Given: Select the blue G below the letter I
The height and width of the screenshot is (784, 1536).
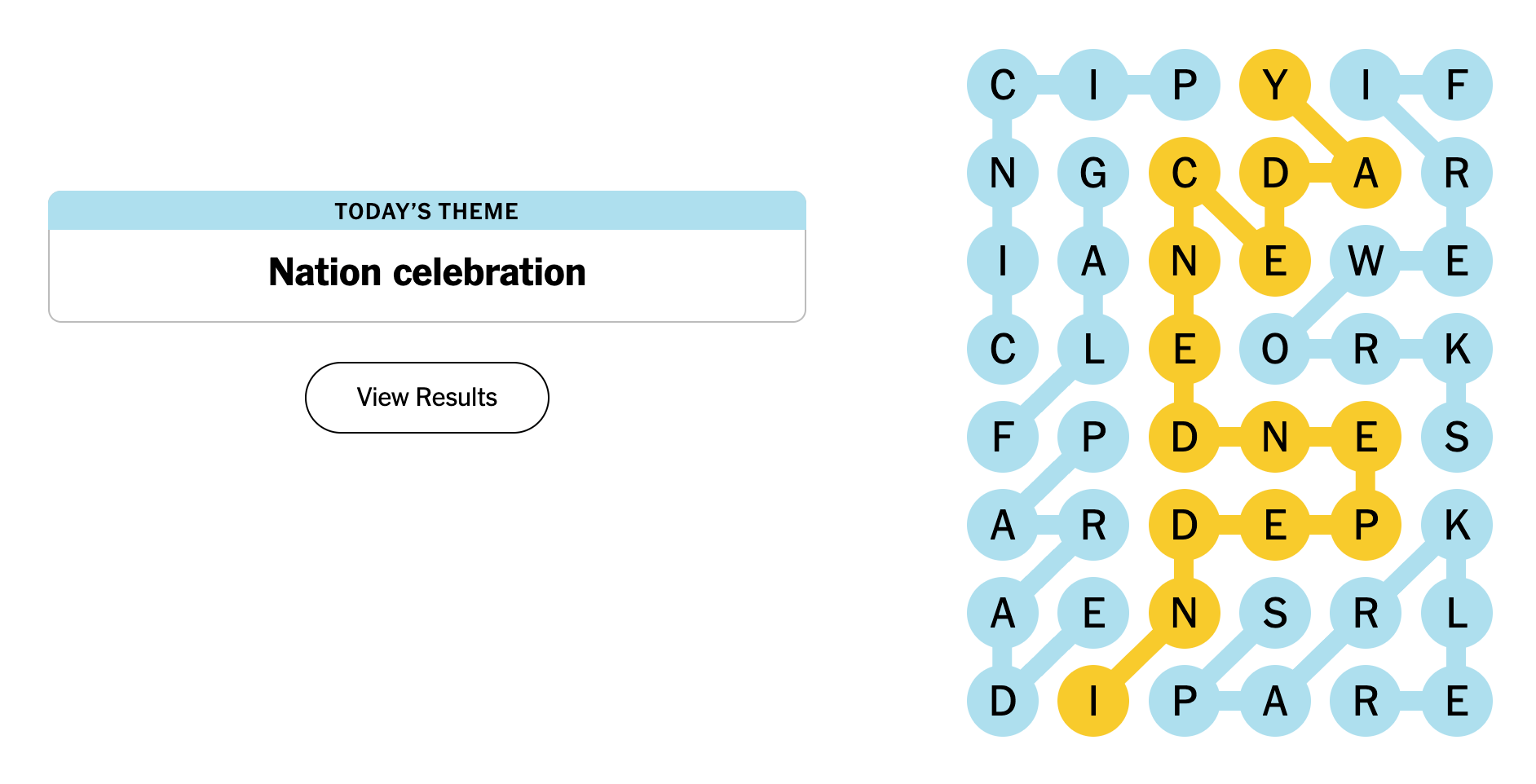Looking at the screenshot, I should pyautogui.click(x=1094, y=172).
